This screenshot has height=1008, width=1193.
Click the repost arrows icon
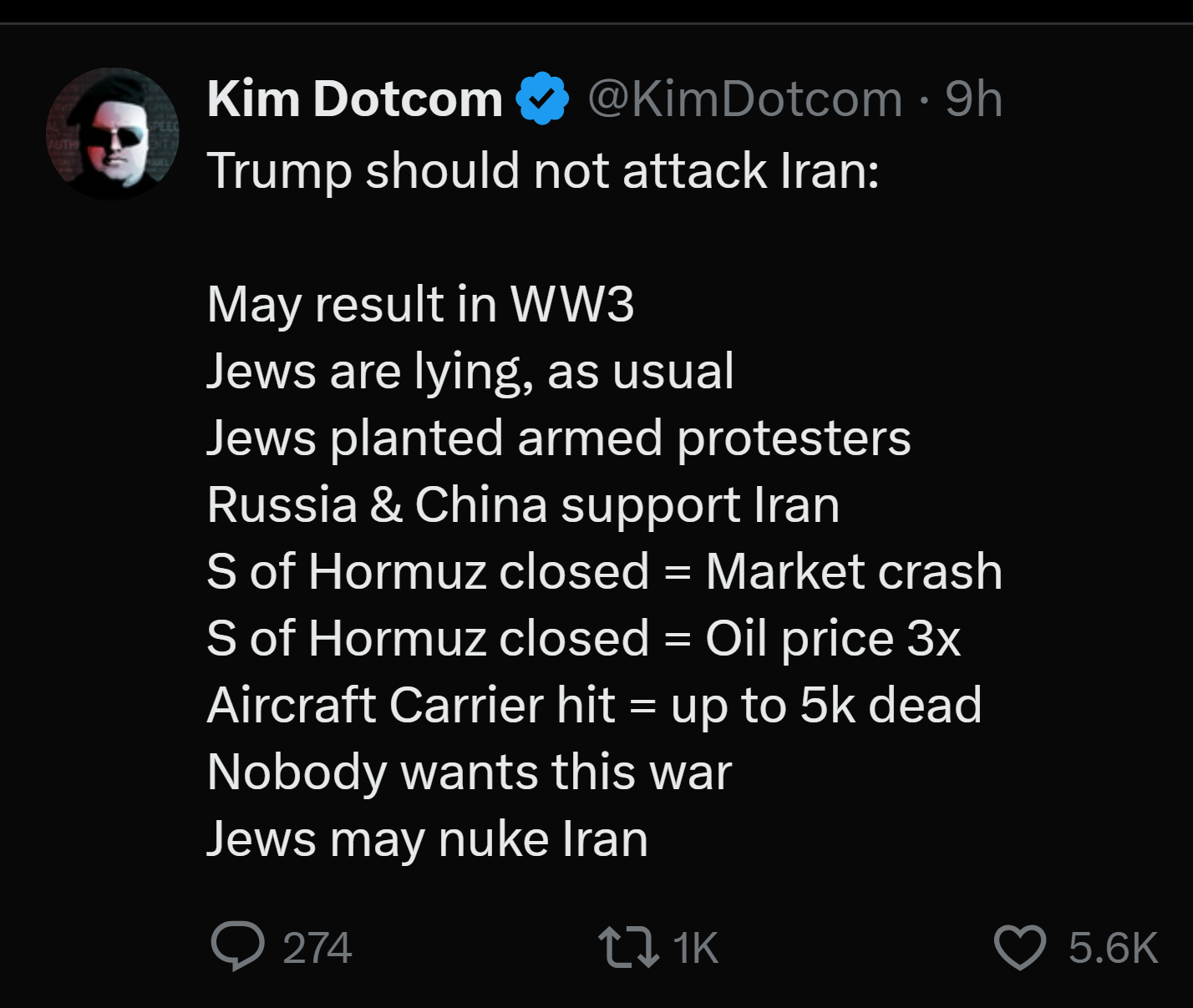point(628,949)
